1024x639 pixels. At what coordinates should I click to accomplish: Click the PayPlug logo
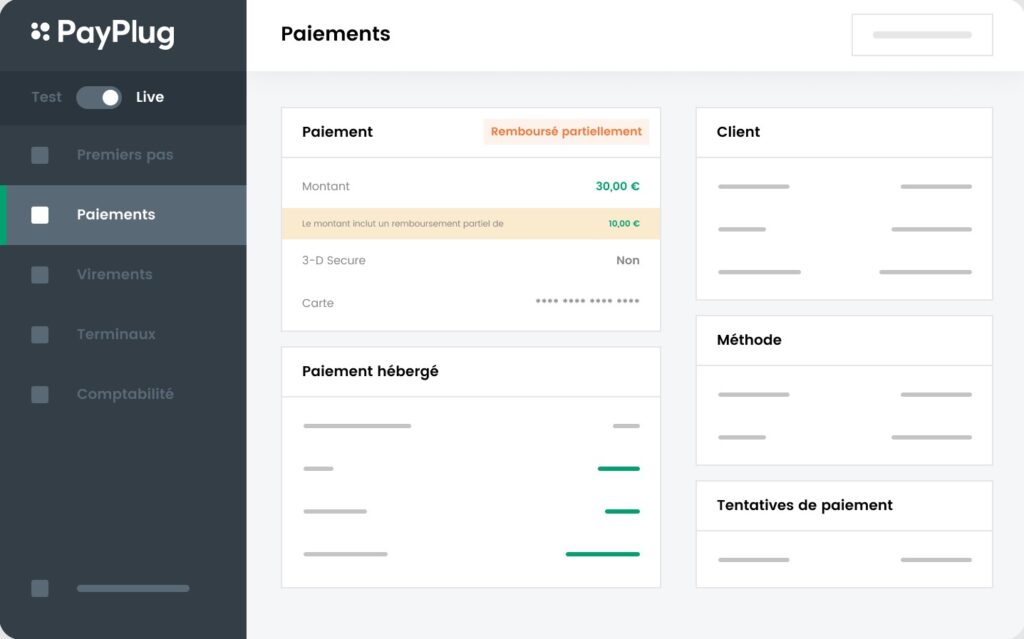102,34
